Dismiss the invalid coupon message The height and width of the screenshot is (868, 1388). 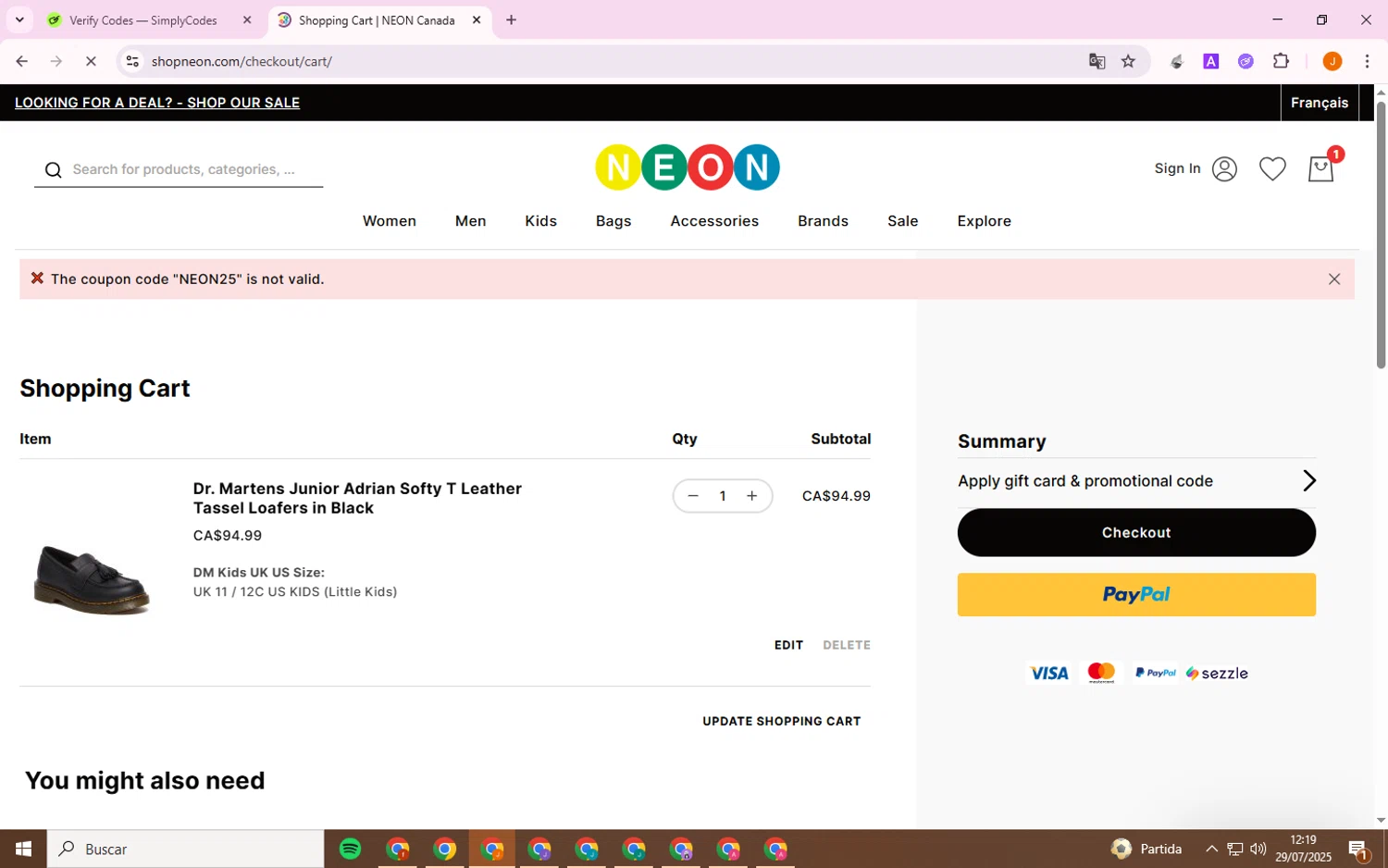(x=1334, y=279)
